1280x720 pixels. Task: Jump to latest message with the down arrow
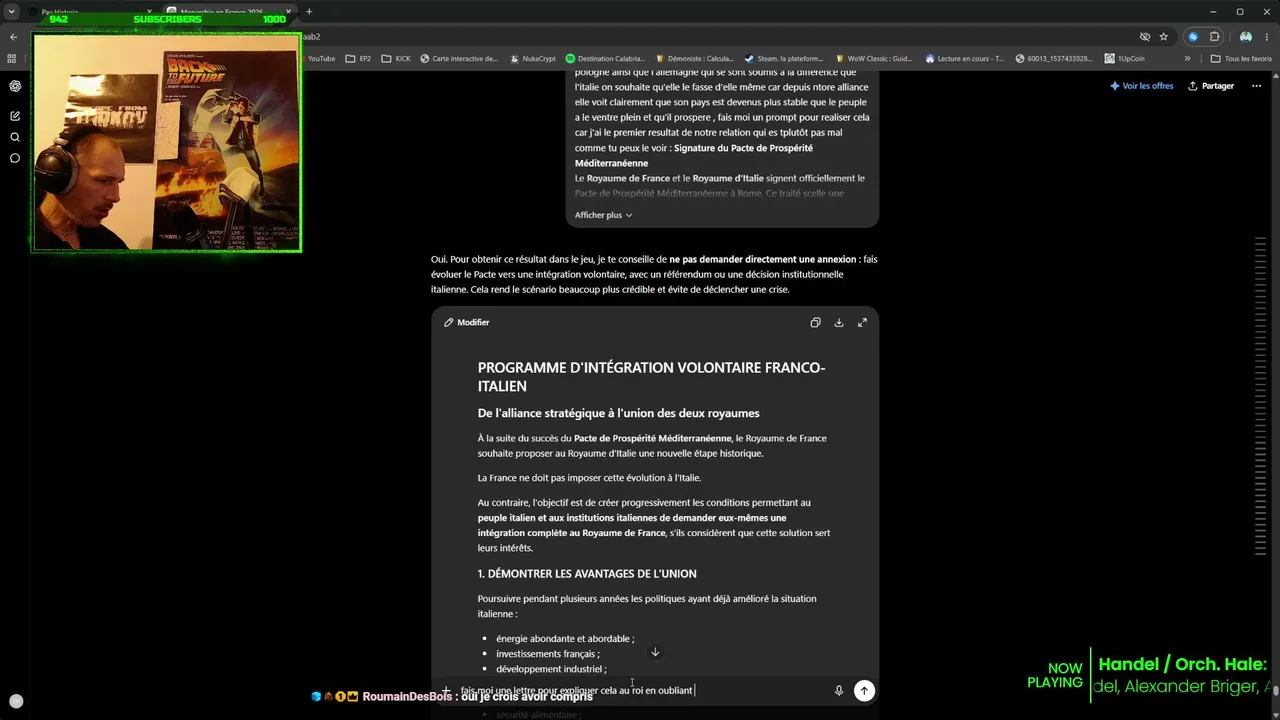coord(655,652)
